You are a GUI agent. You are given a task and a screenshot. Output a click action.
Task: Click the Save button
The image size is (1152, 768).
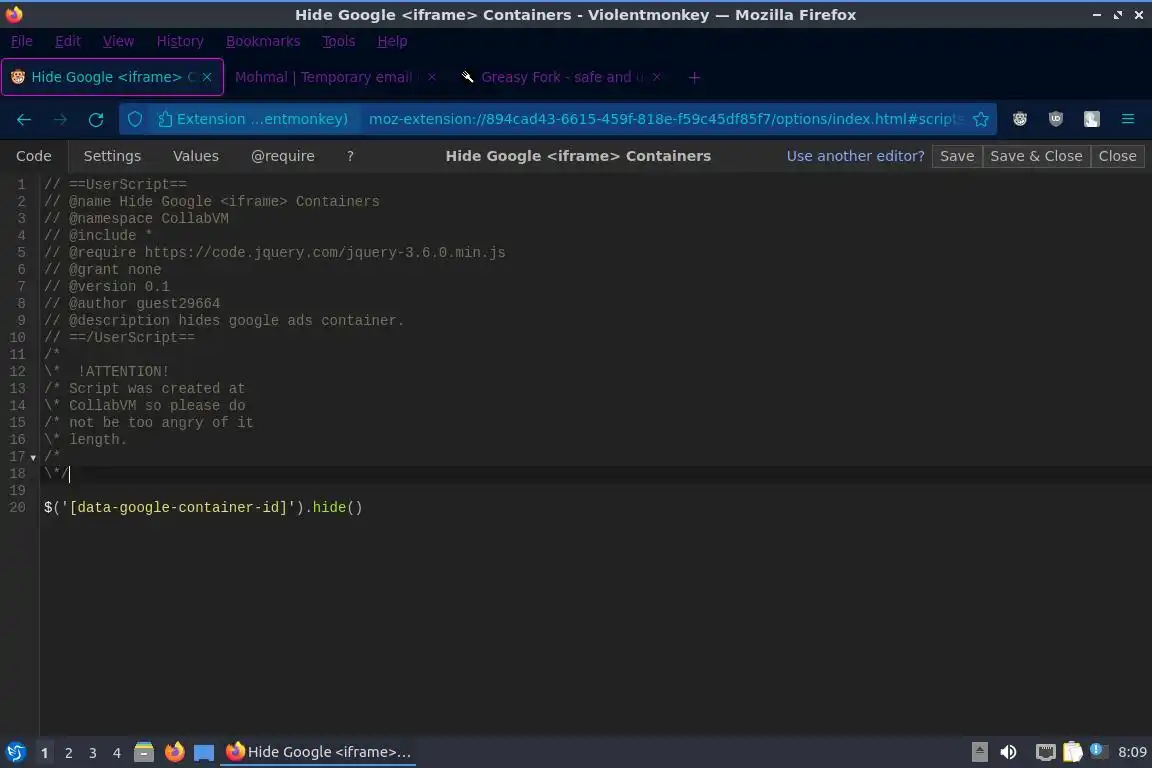tap(957, 156)
